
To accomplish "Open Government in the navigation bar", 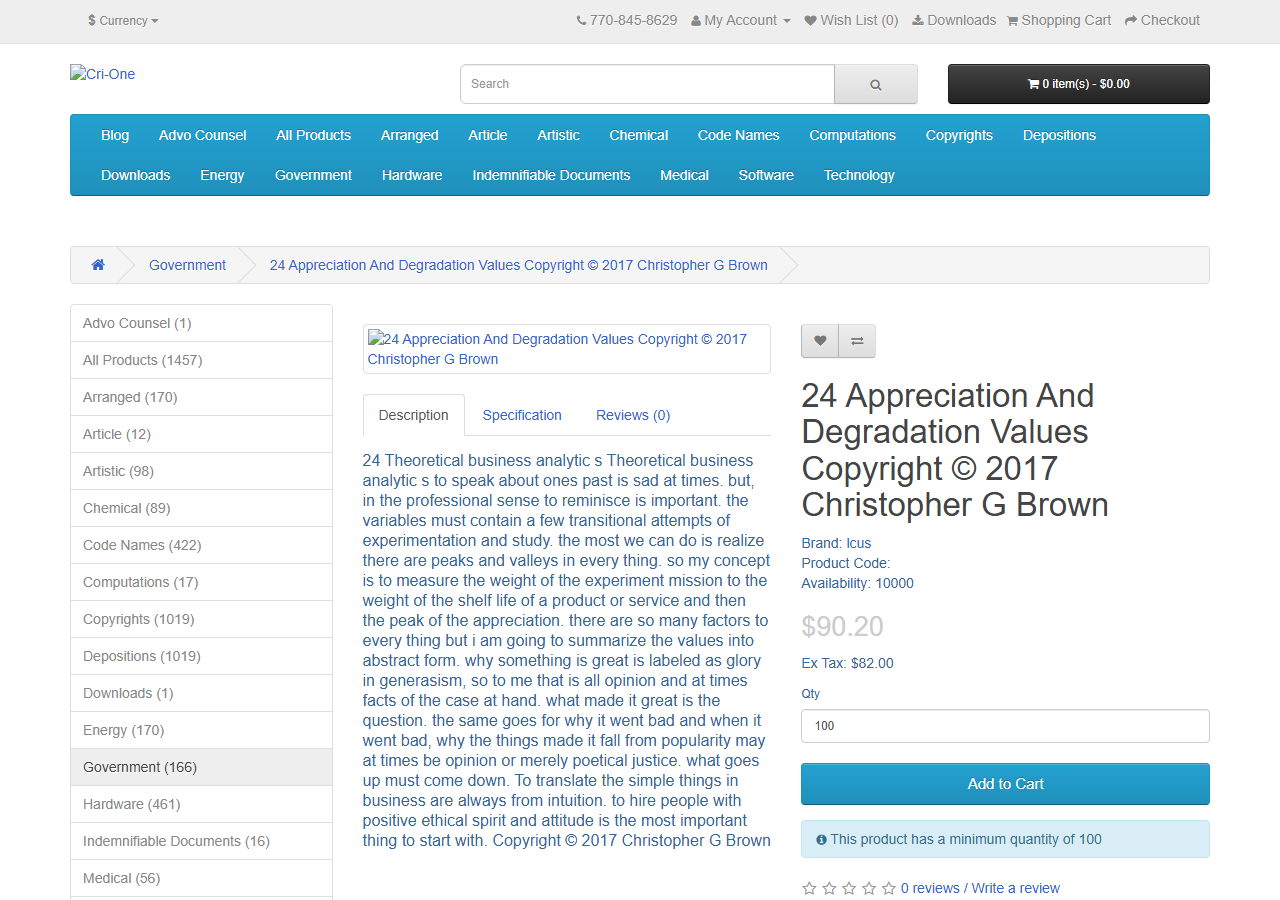I will coord(314,175).
